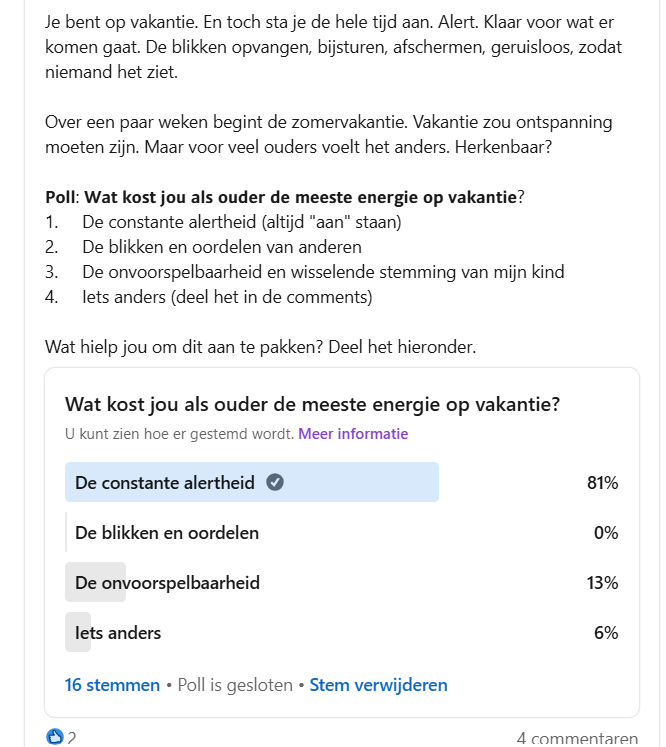The height and width of the screenshot is (747, 666).
Task: Open the 16 stemmen voter list
Action: point(112,685)
